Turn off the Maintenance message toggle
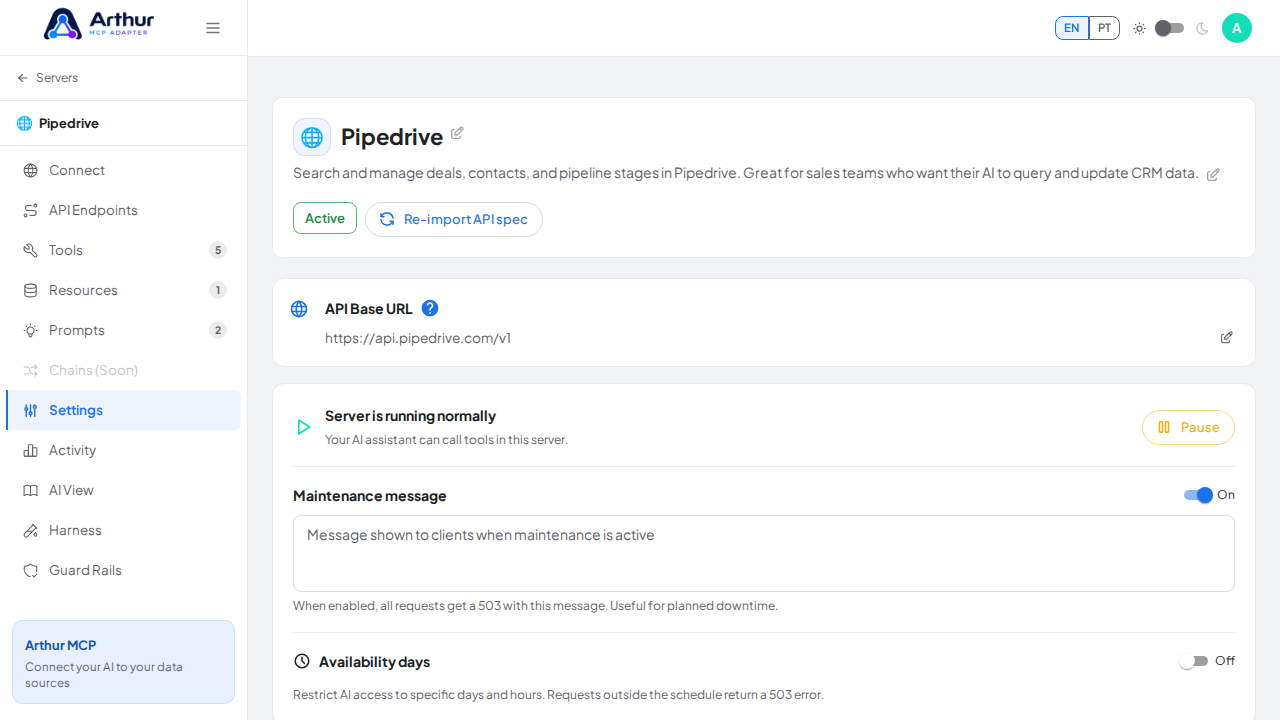Screen dimensions: 1280x720 coord(1198,495)
